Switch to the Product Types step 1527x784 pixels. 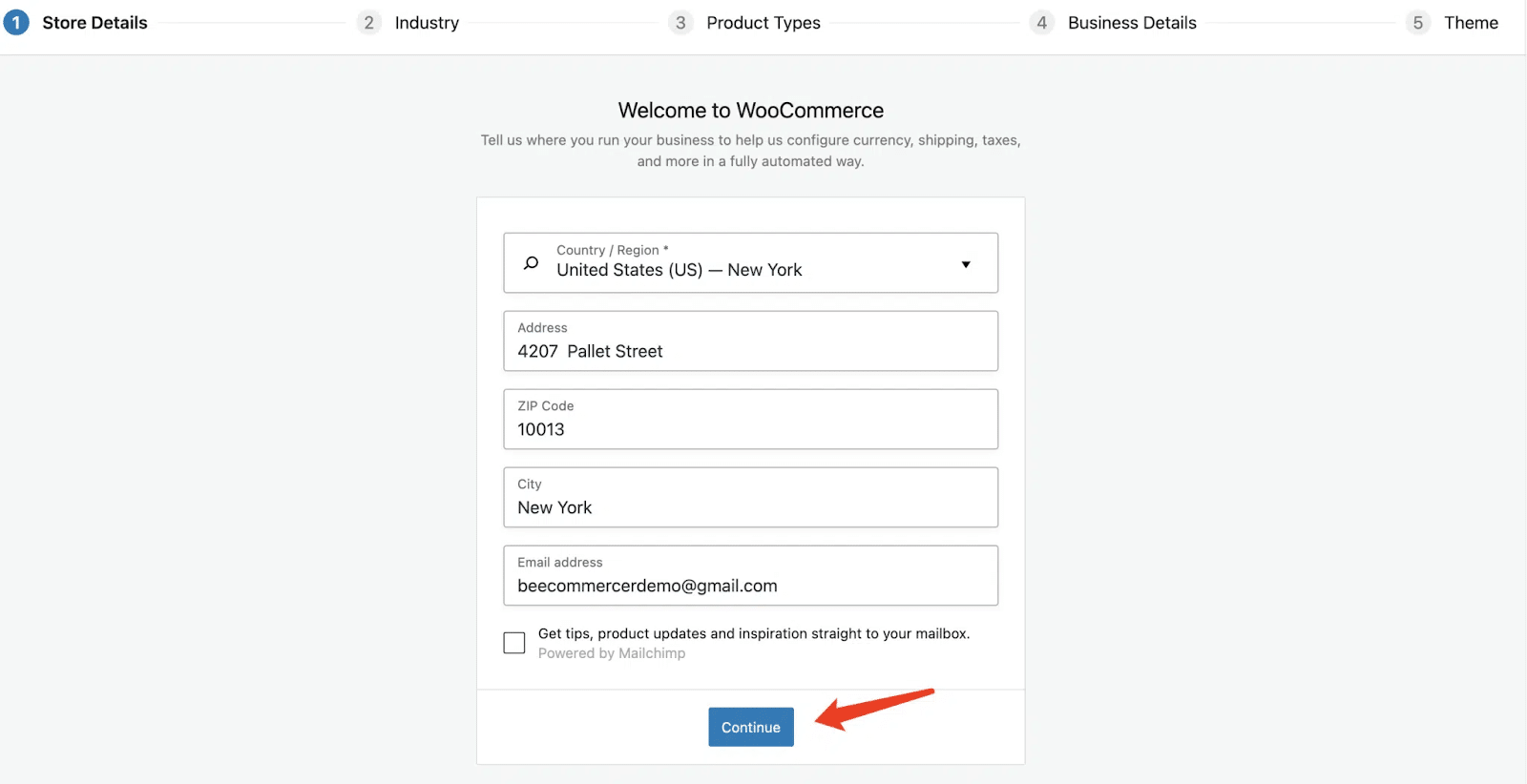pyautogui.click(x=763, y=22)
